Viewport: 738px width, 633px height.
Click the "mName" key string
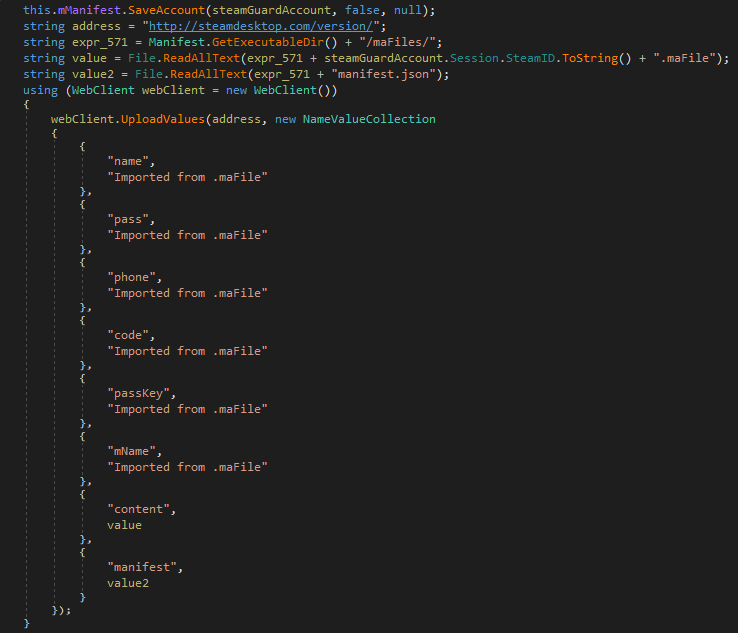click(x=131, y=451)
